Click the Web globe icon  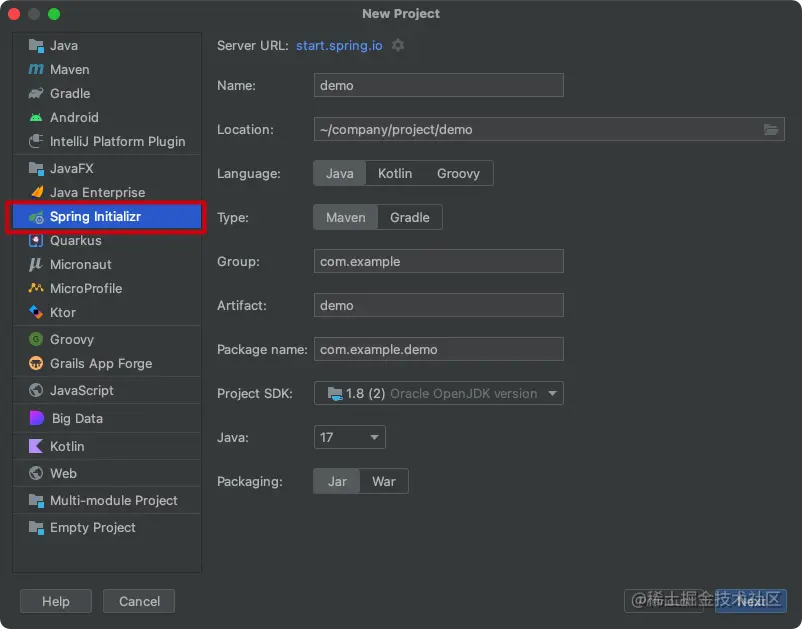(x=36, y=473)
